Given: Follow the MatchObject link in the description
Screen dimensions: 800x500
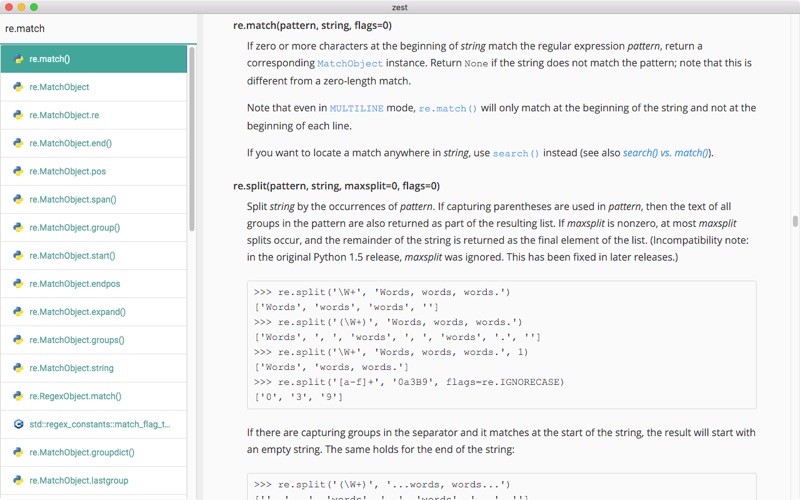Looking at the screenshot, I should [350, 64].
